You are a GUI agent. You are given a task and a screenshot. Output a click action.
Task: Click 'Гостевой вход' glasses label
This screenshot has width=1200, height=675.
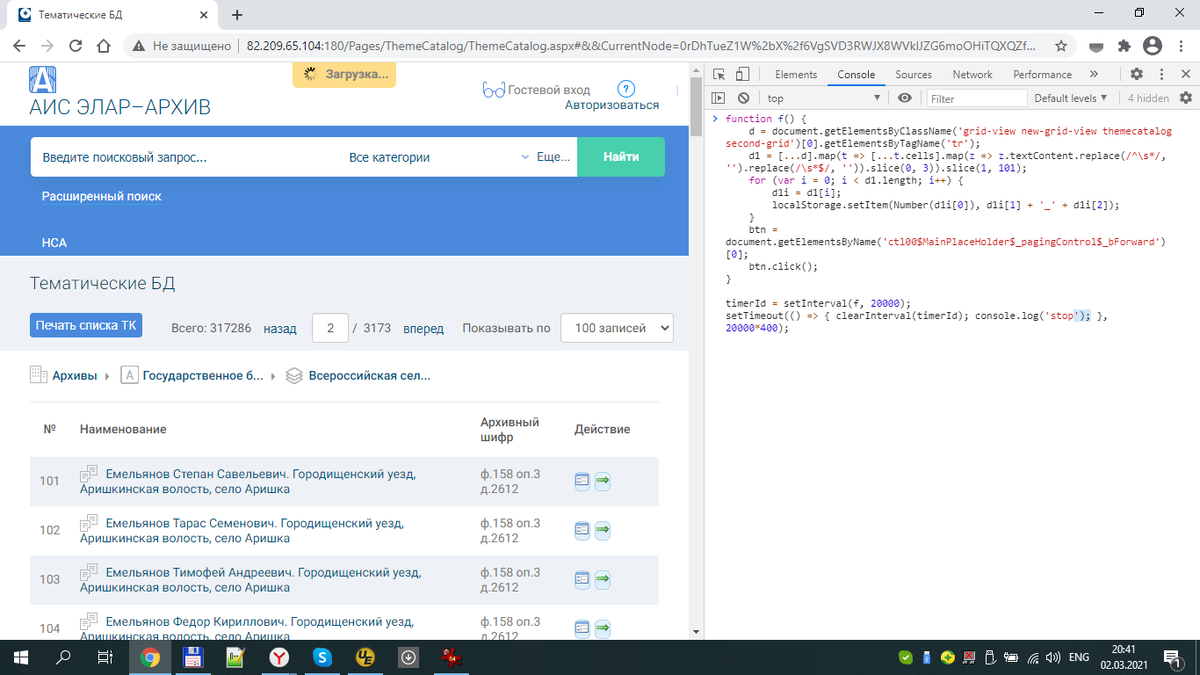(537, 90)
